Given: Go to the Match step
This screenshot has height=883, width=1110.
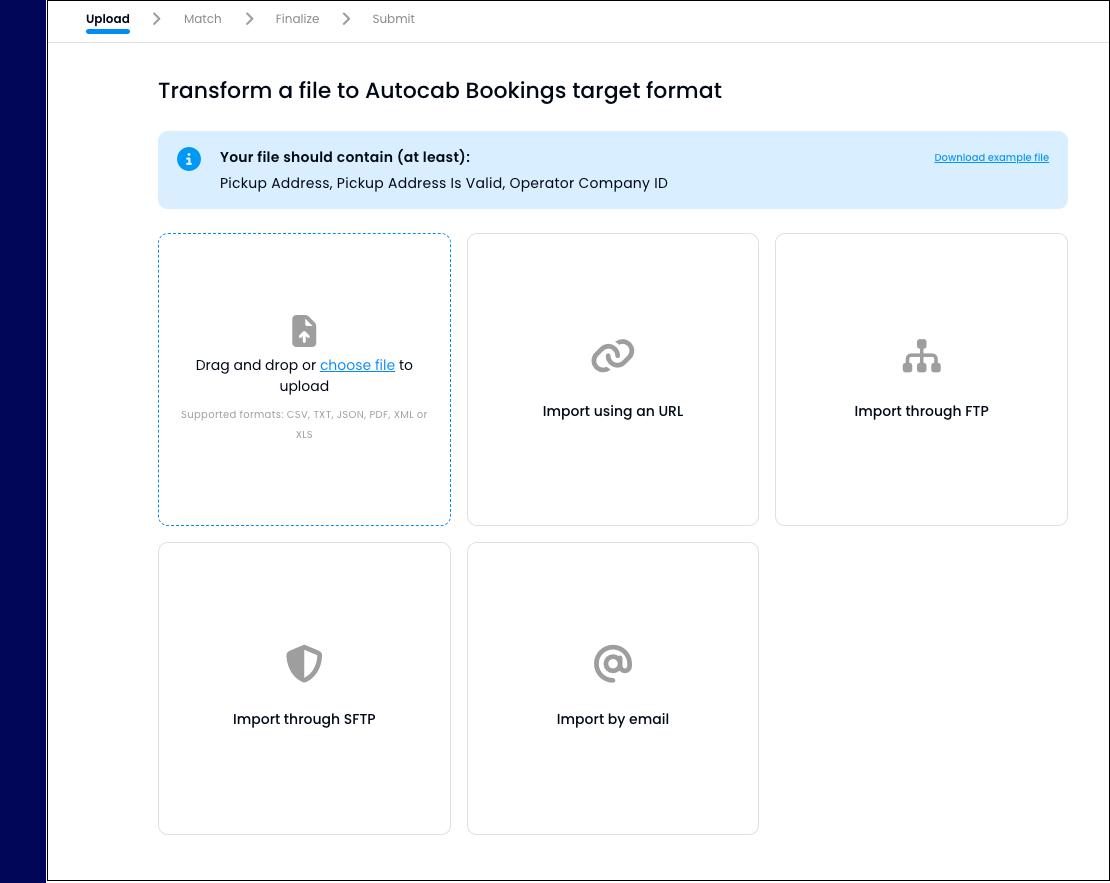Looking at the screenshot, I should [202, 19].
